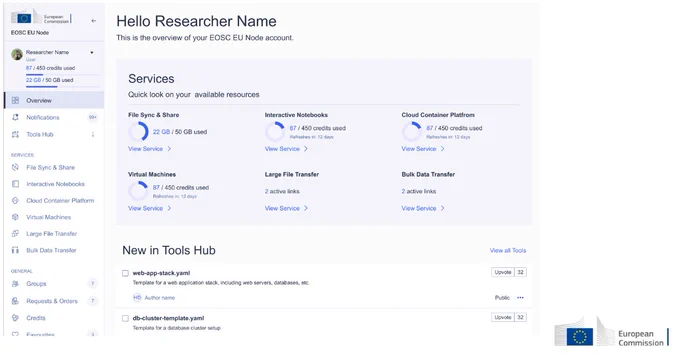View Service for Interactive Notebooks

[x=286, y=149]
